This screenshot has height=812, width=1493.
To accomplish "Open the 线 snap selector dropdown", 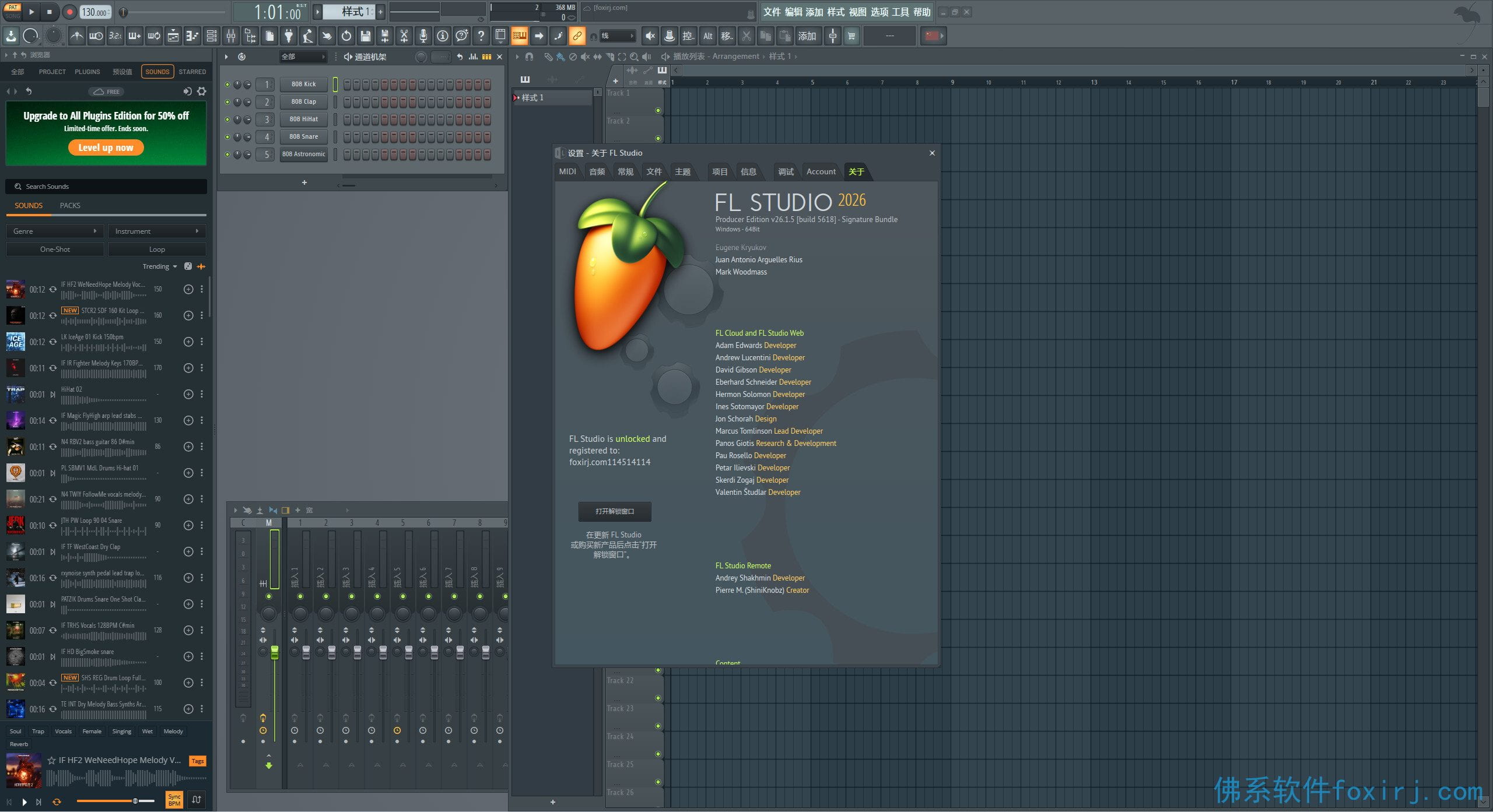I will [618, 36].
